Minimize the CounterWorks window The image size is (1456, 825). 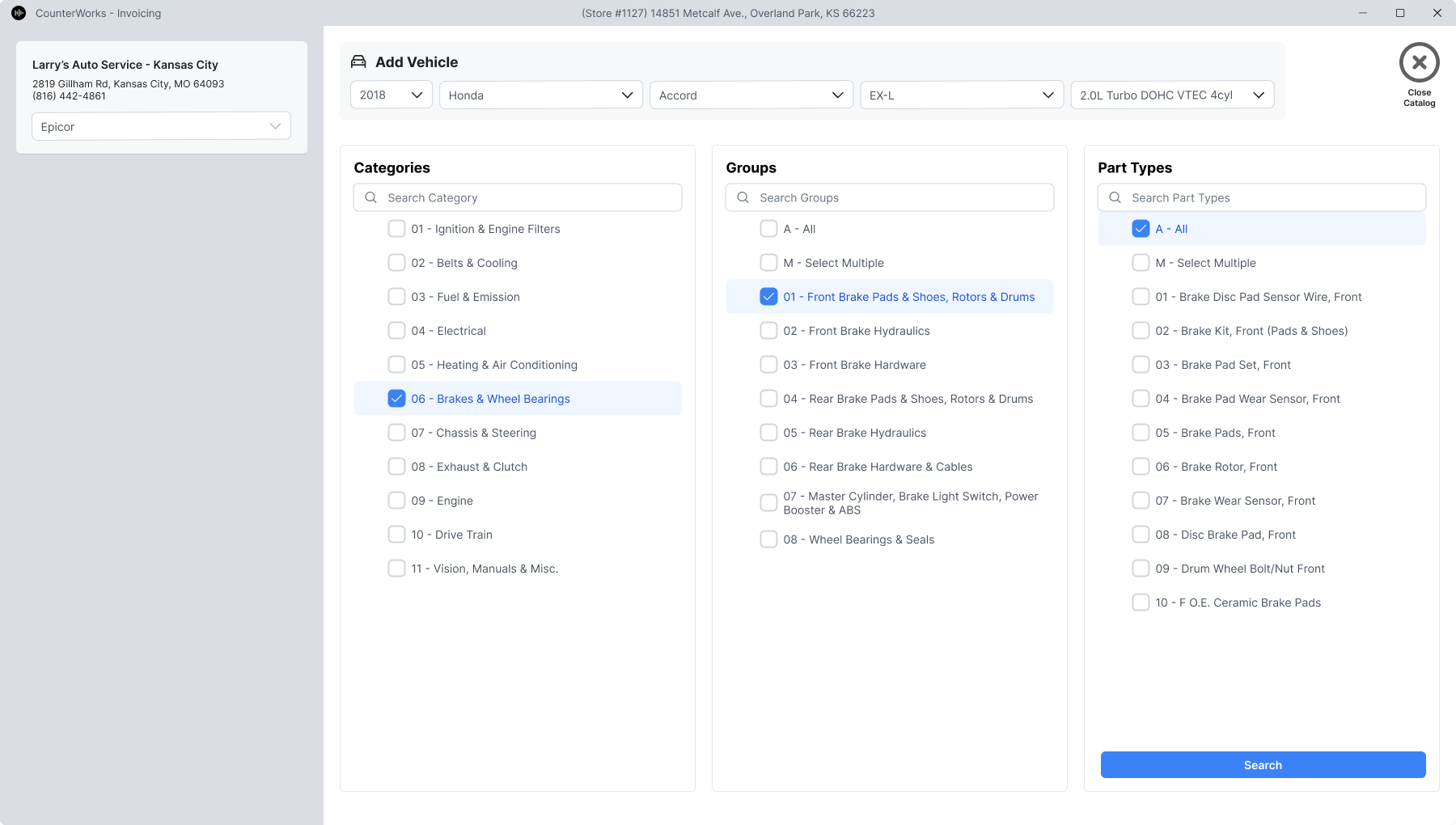1363,13
